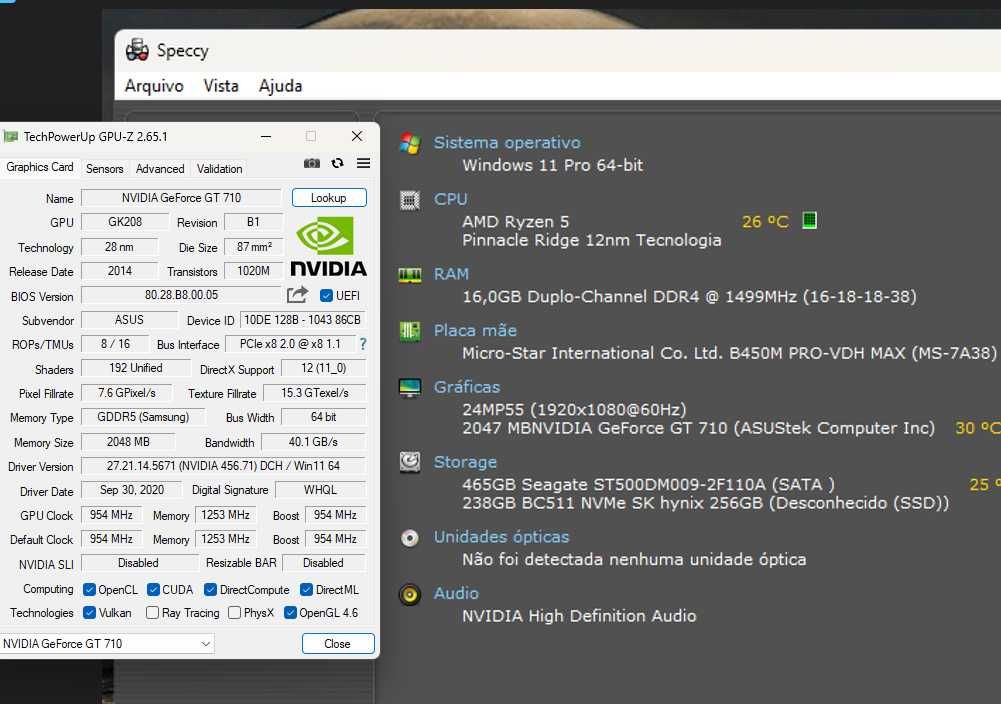1001x704 pixels.
Task: Switch to the Advanced tab
Action: coord(160,169)
